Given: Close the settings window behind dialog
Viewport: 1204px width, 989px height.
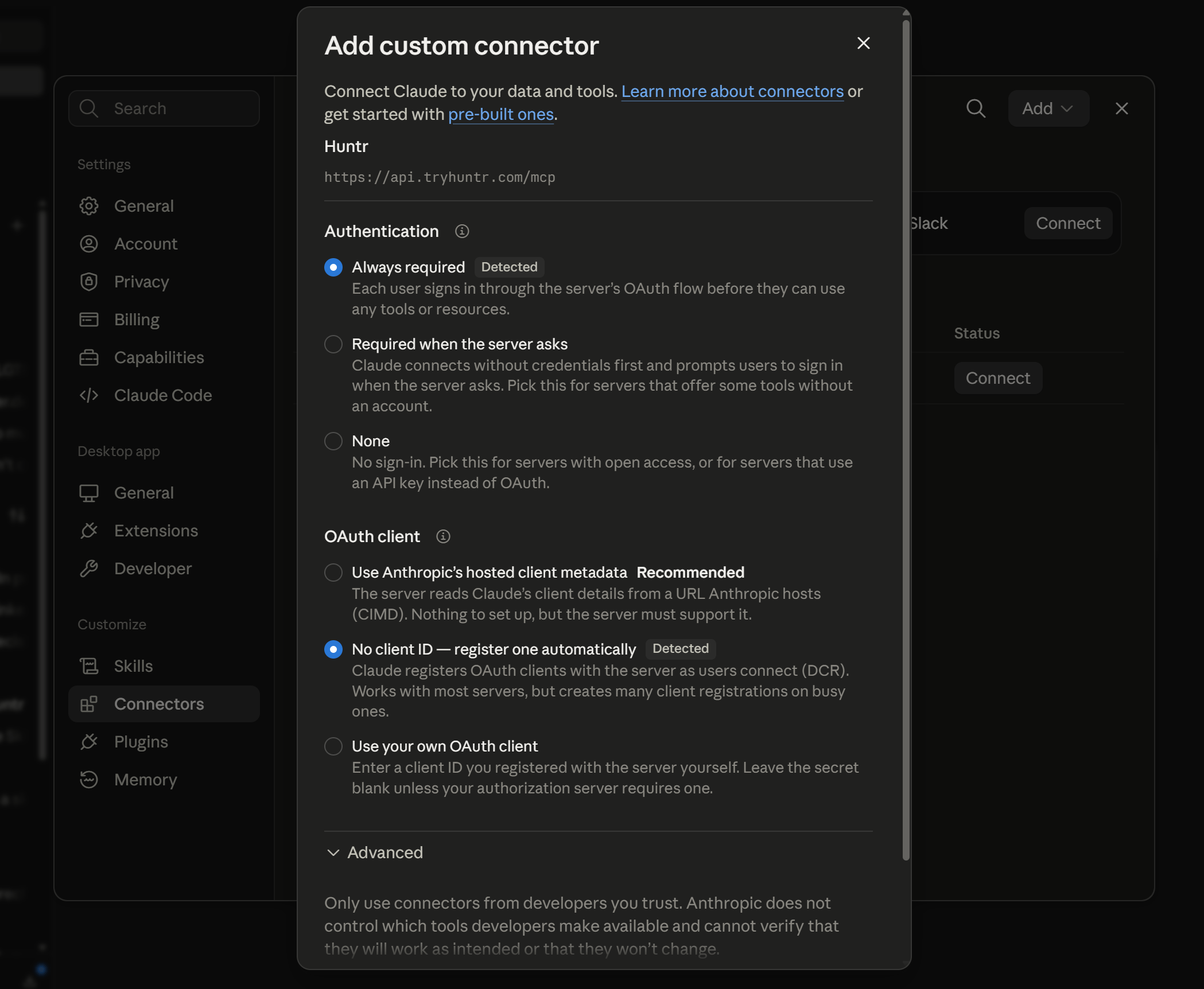Looking at the screenshot, I should pyautogui.click(x=1121, y=108).
